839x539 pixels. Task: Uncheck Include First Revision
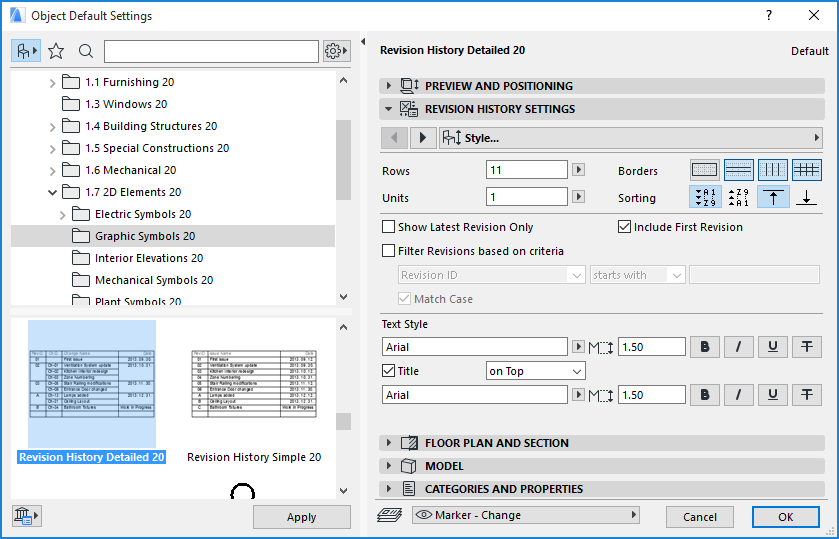625,227
